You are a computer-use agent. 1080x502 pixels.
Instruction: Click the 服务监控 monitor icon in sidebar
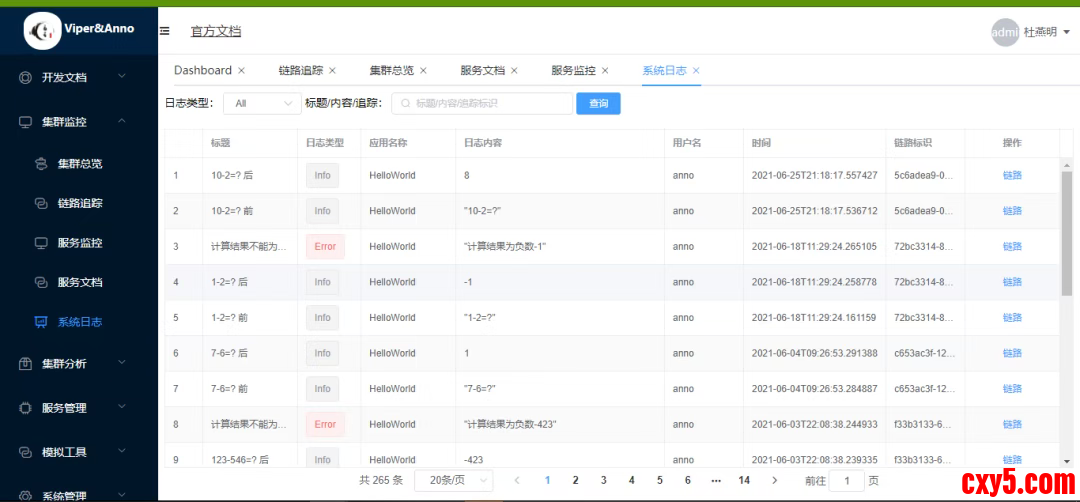[x=41, y=243]
